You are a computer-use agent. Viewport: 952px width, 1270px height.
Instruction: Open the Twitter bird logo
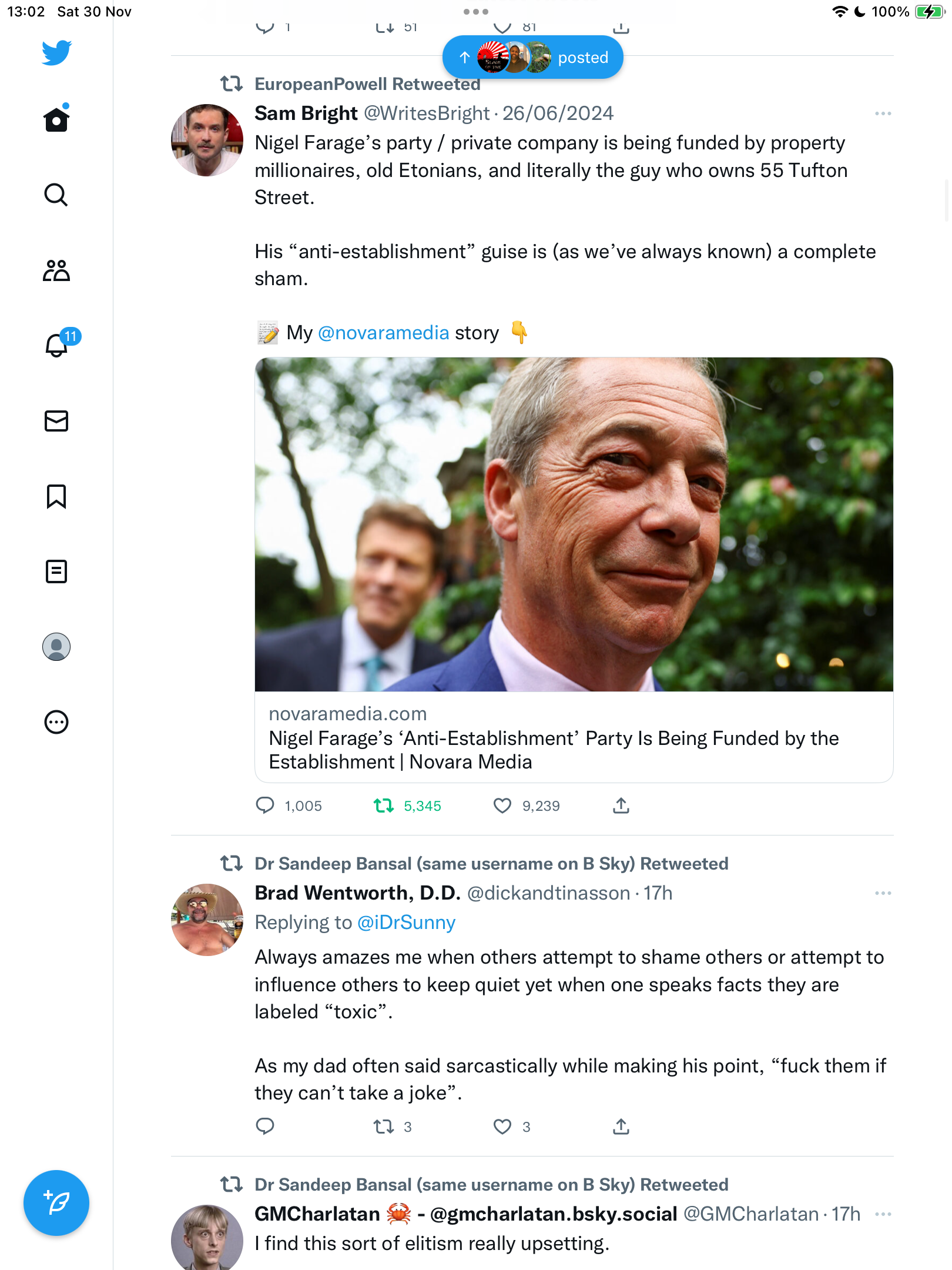56,53
